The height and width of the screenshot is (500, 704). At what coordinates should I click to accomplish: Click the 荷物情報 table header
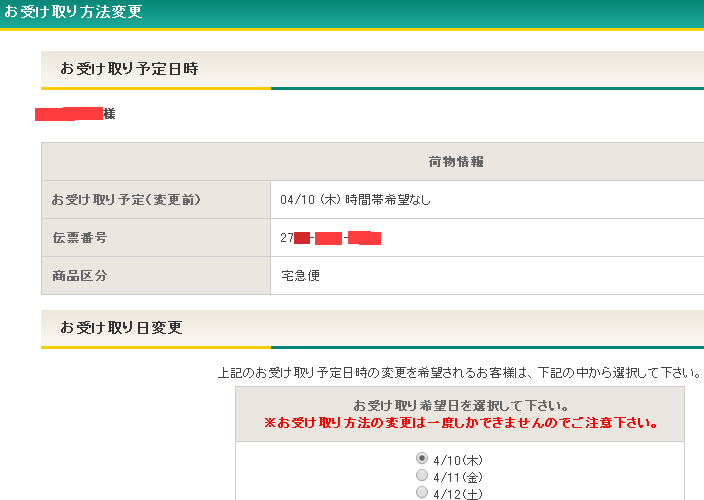[x=456, y=162]
